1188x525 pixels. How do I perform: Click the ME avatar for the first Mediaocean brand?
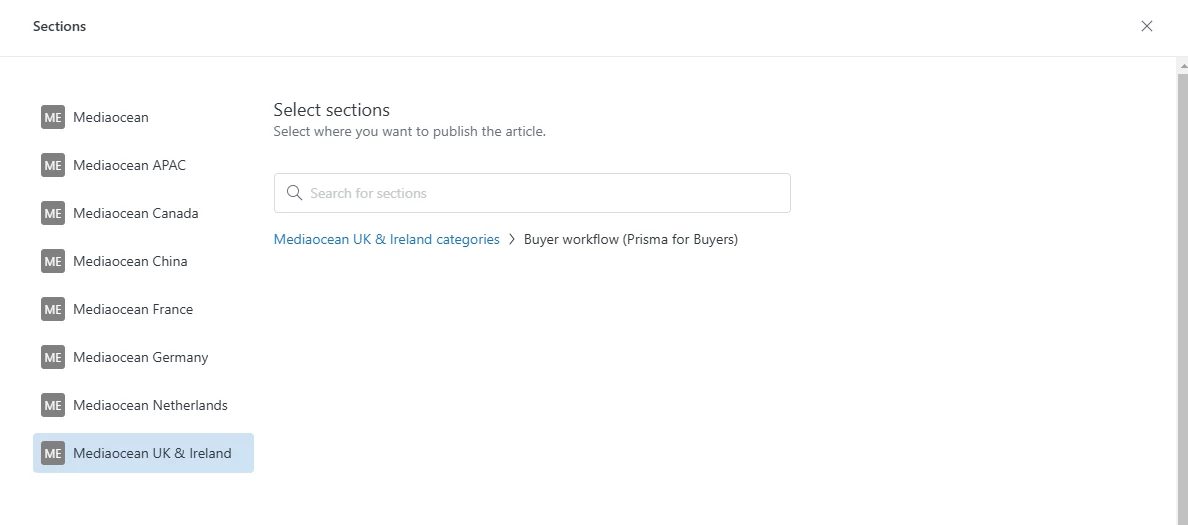tap(53, 117)
